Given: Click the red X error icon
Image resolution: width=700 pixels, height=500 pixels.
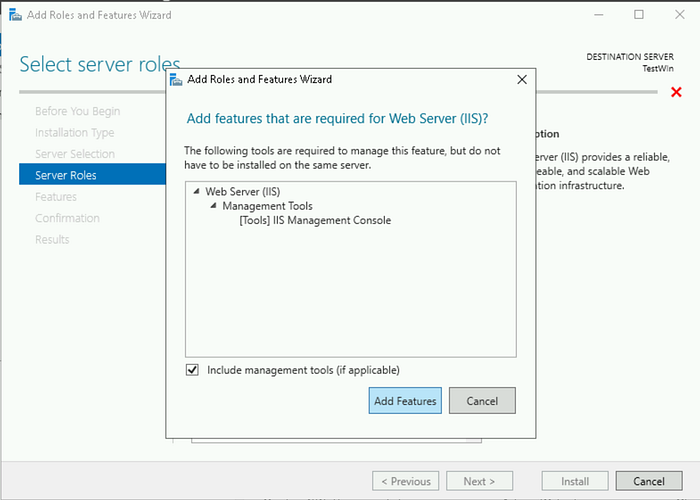Looking at the screenshot, I should [x=676, y=92].
